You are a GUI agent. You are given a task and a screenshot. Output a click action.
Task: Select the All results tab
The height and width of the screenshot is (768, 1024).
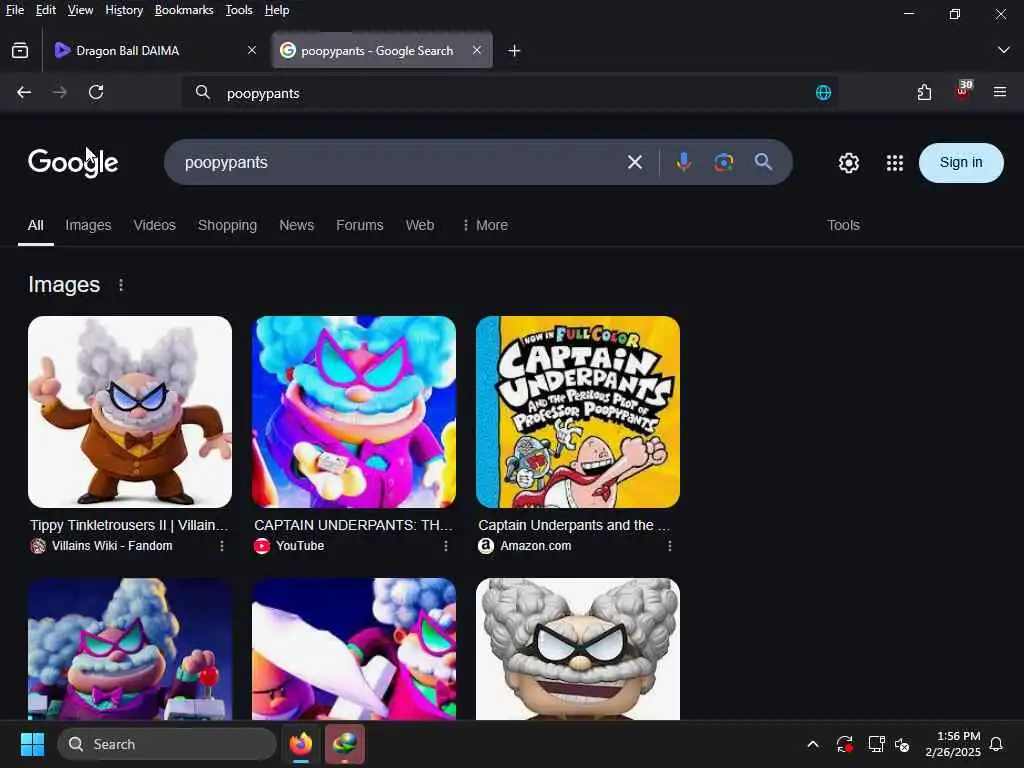pos(36,225)
